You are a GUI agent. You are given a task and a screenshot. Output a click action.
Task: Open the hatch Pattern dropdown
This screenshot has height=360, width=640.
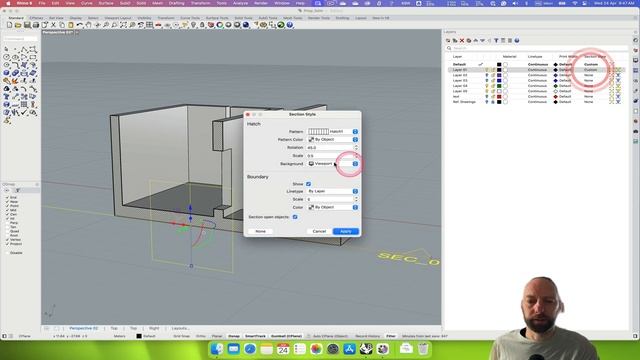tap(333, 131)
